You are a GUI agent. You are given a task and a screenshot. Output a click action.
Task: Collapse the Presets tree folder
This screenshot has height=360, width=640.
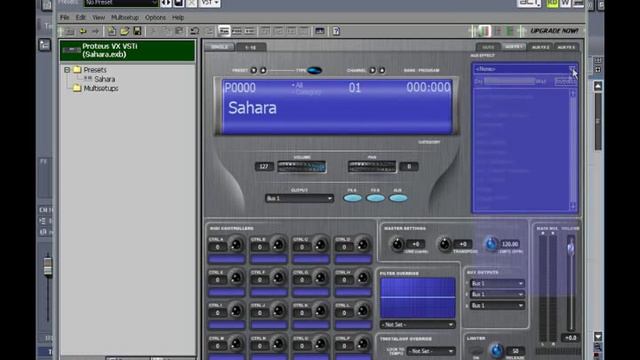point(67,70)
